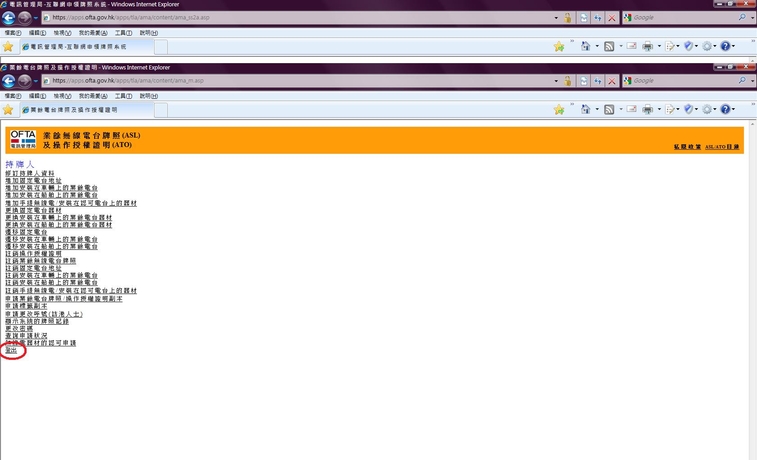This screenshot has width=757, height=460.
Task: Open the 更改密碼 link
Action: pyautogui.click(x=19, y=328)
